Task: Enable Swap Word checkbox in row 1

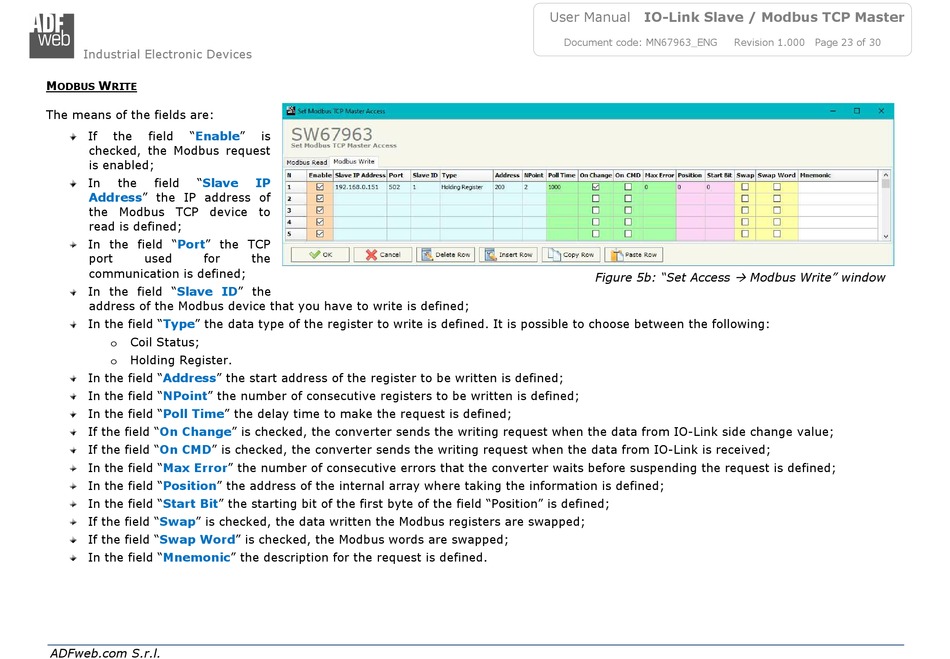Action: [776, 187]
